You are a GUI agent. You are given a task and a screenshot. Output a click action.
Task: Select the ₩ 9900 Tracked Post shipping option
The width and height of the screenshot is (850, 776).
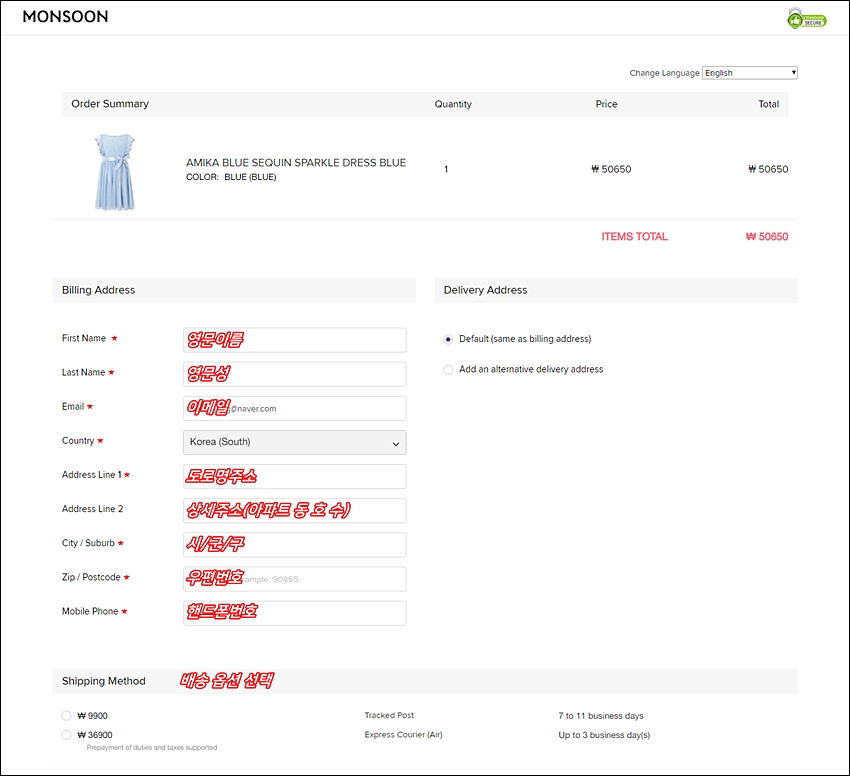pos(66,716)
